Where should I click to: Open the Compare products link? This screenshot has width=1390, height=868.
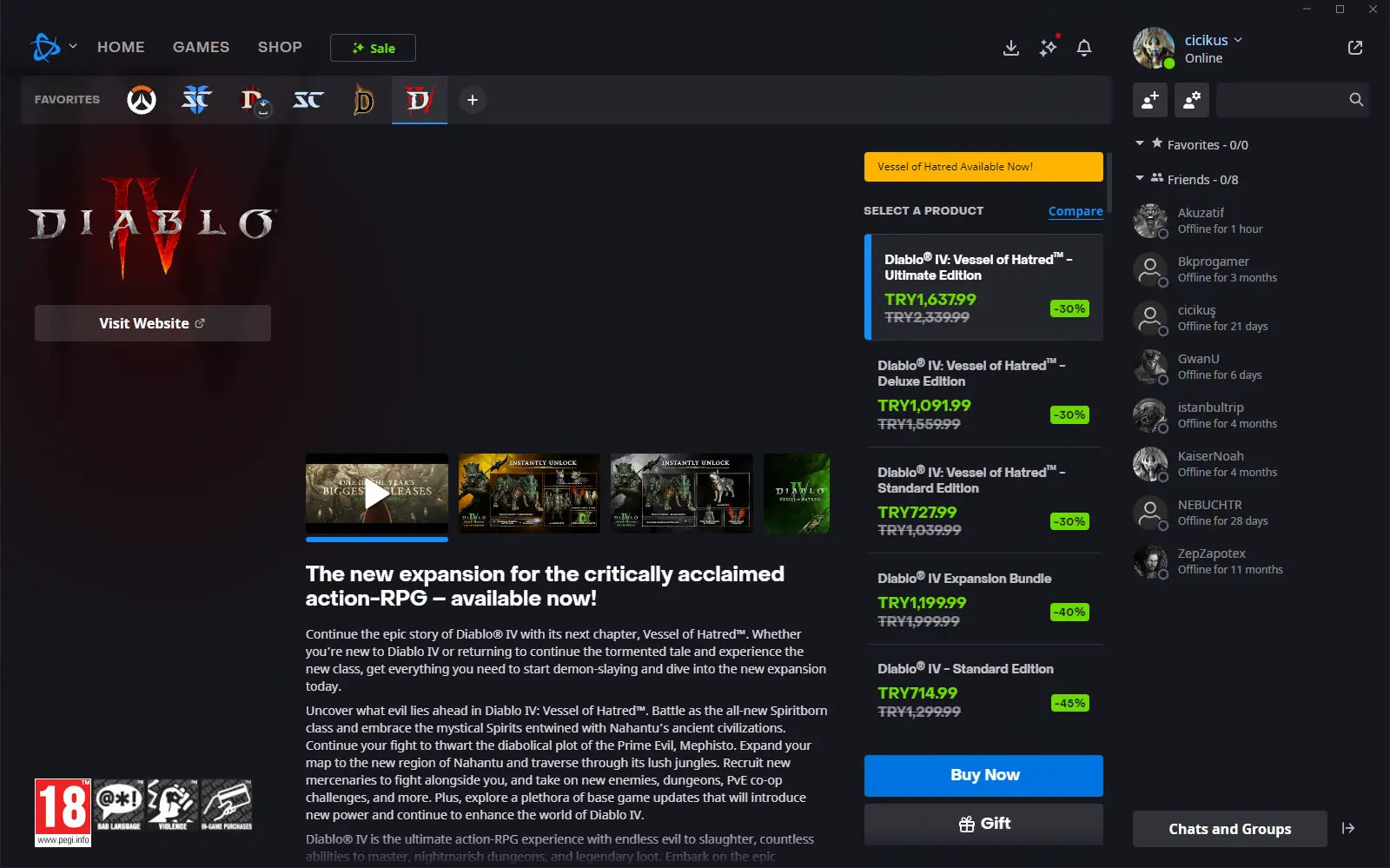[x=1076, y=211]
